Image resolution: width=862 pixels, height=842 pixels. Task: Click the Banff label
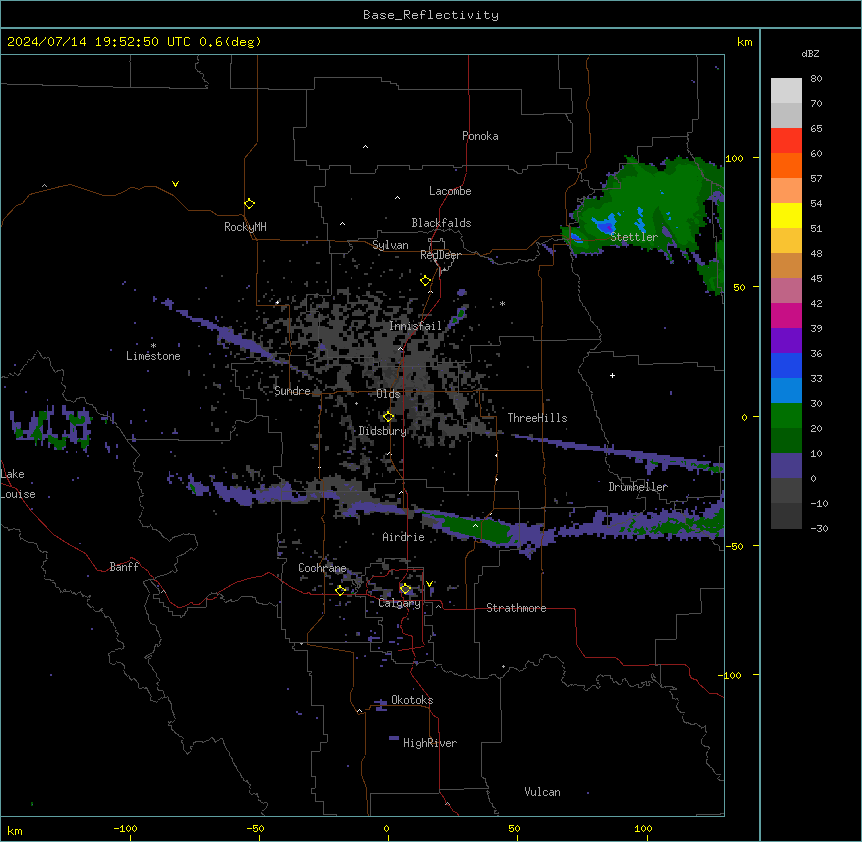[124, 567]
